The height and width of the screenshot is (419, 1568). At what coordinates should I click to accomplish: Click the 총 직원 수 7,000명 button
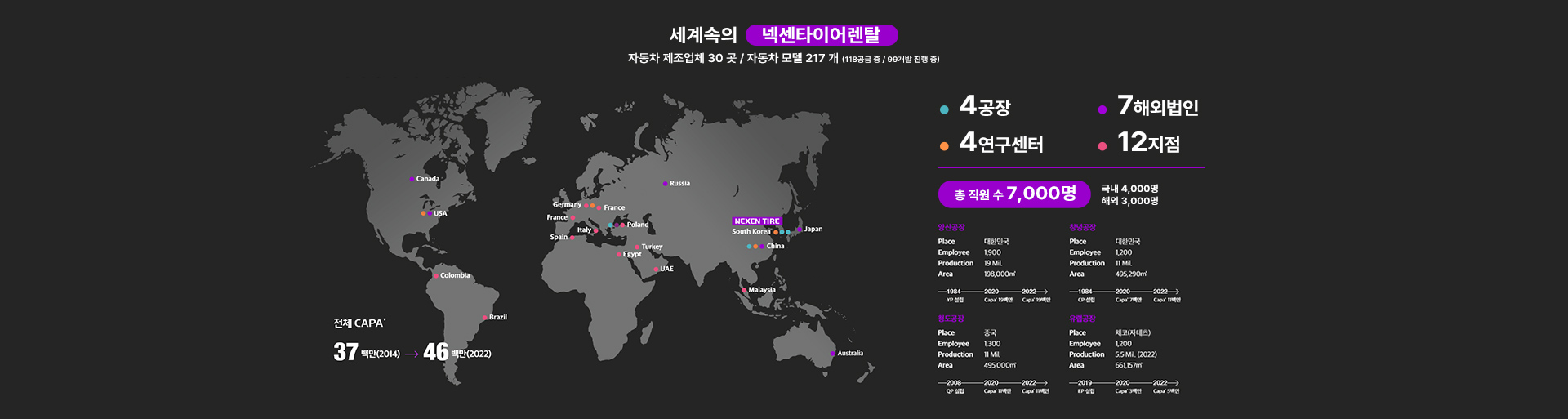(x=1014, y=194)
